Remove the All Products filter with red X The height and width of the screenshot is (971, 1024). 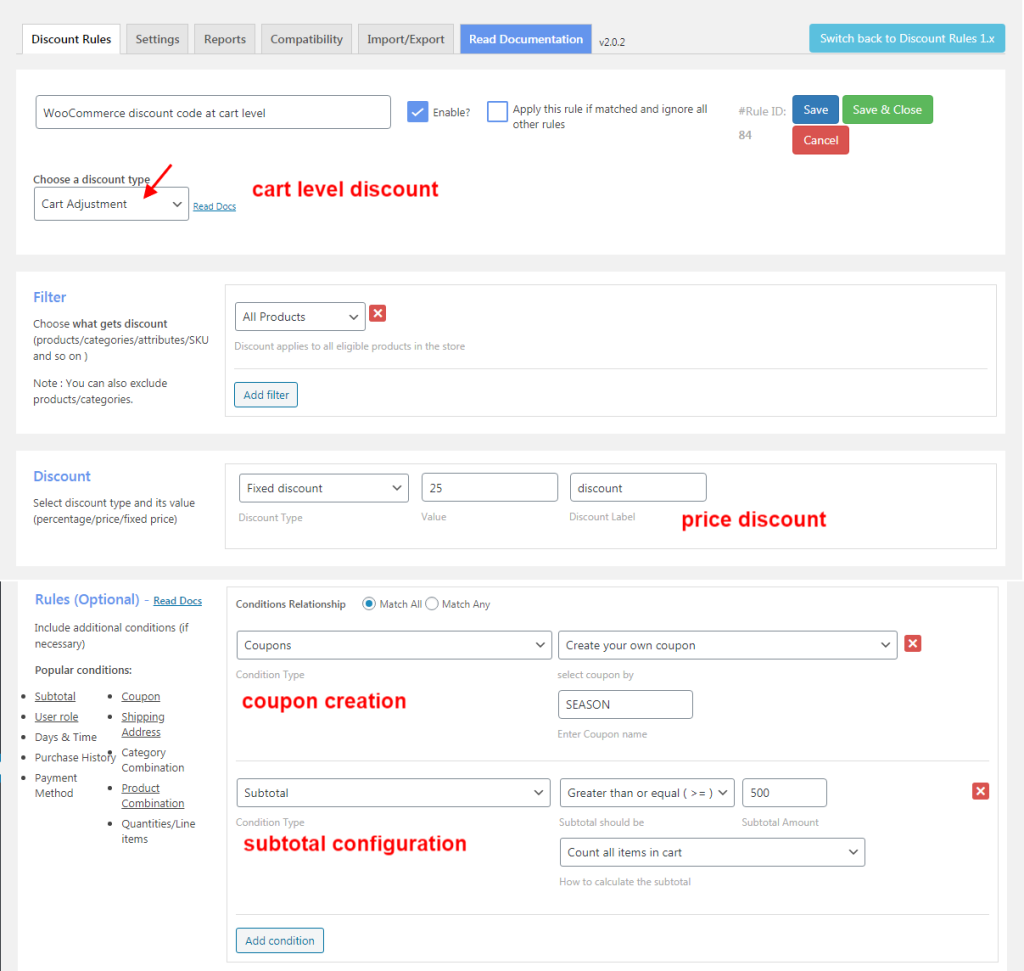click(377, 314)
